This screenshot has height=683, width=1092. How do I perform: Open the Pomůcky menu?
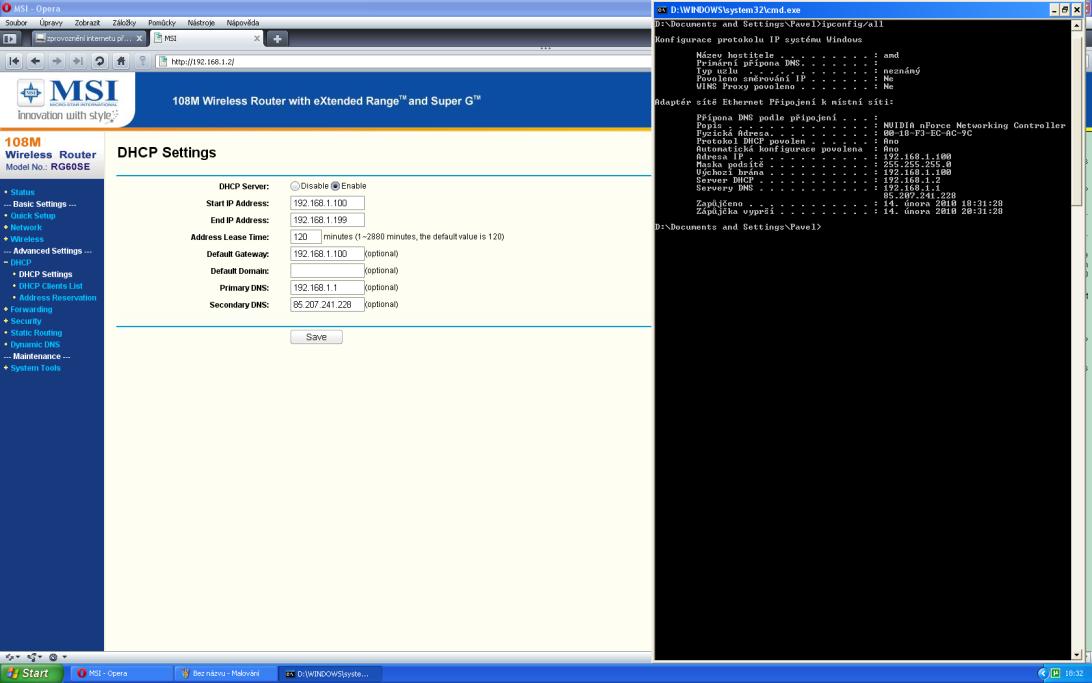pyautogui.click(x=162, y=22)
